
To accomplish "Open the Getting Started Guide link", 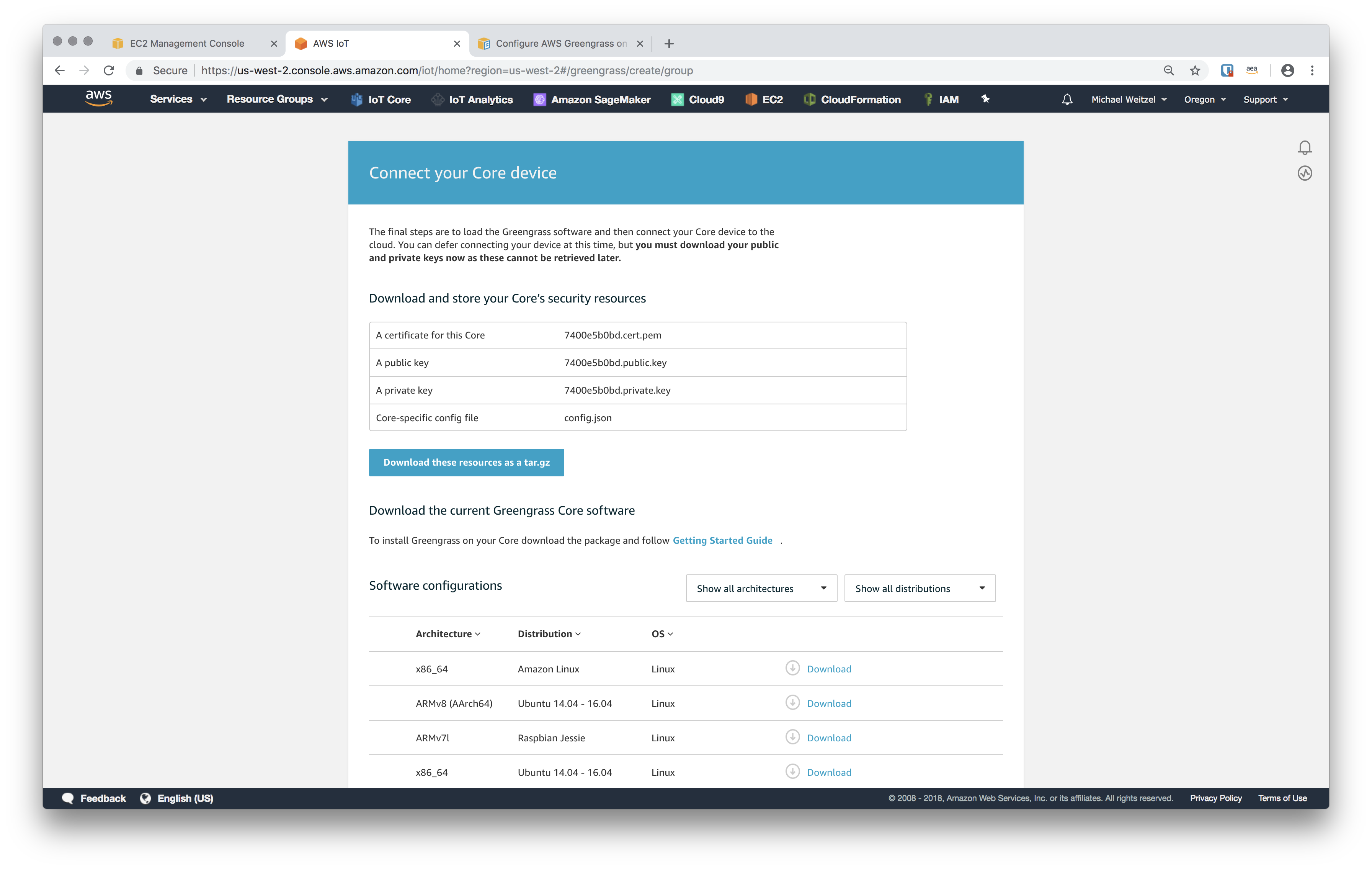I will (722, 540).
